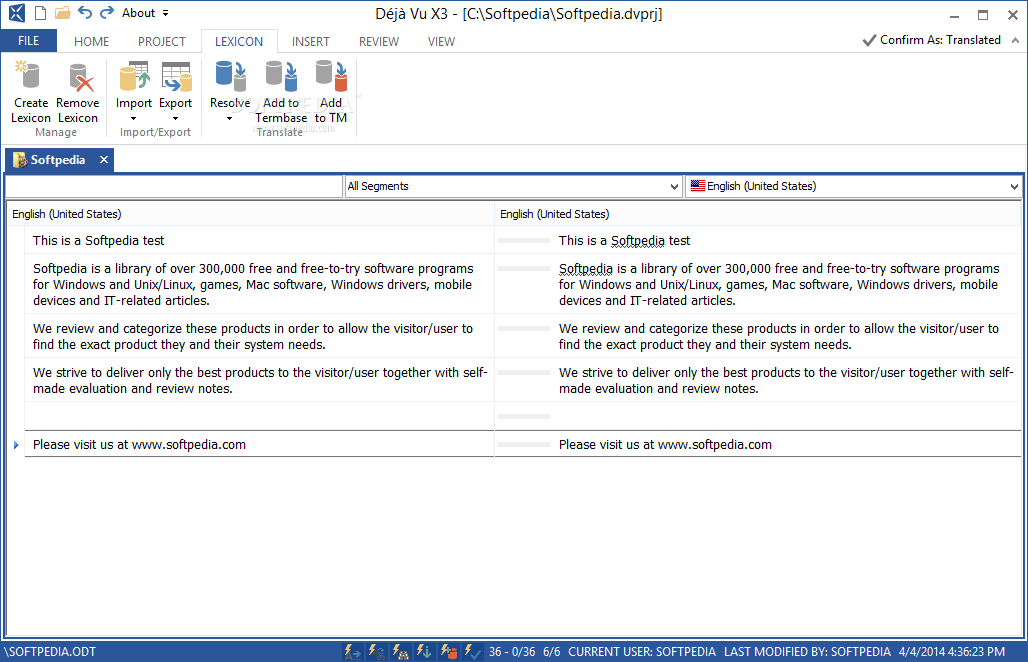
Task: Click source segment 'Please visit us at www.softpedia.com'
Action: coord(260,444)
